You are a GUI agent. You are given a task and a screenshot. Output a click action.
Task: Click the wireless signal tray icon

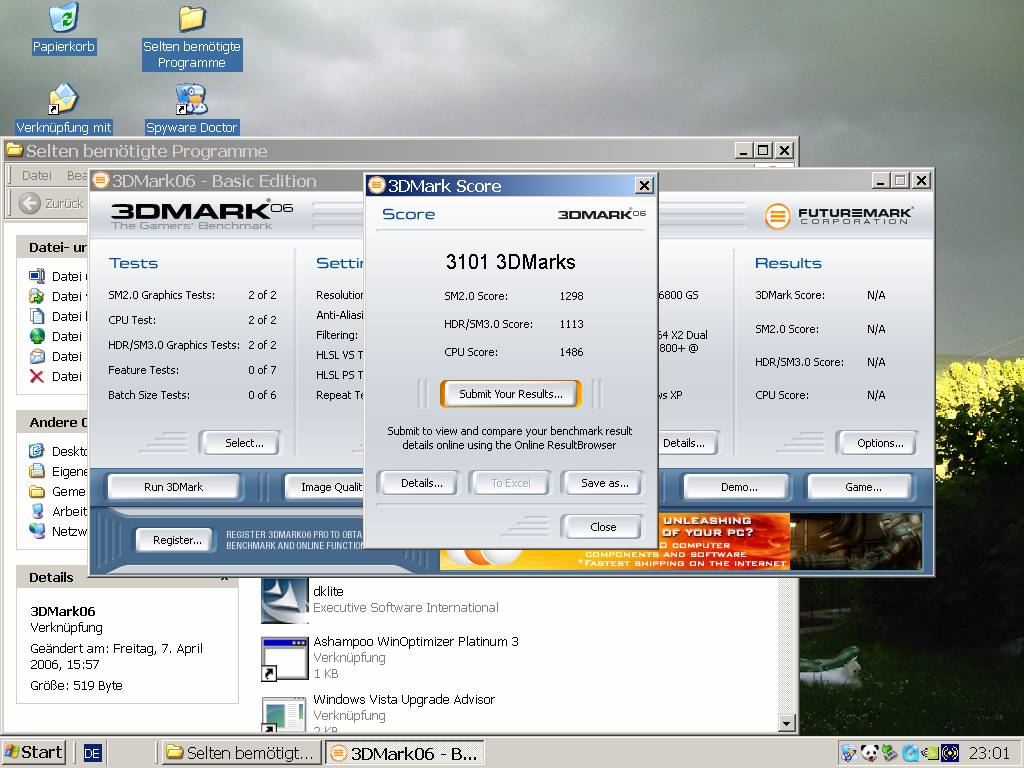pos(949,754)
